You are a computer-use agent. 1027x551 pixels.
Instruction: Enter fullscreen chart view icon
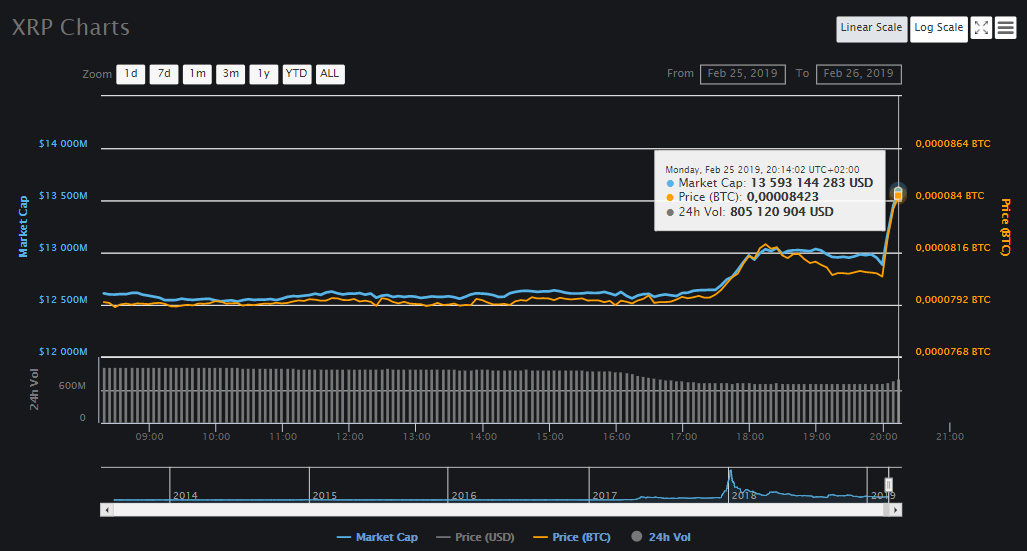pyautogui.click(x=981, y=28)
